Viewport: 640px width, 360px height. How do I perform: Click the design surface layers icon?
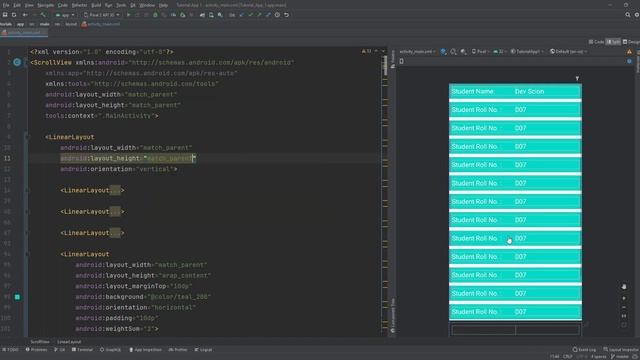click(x=443, y=51)
